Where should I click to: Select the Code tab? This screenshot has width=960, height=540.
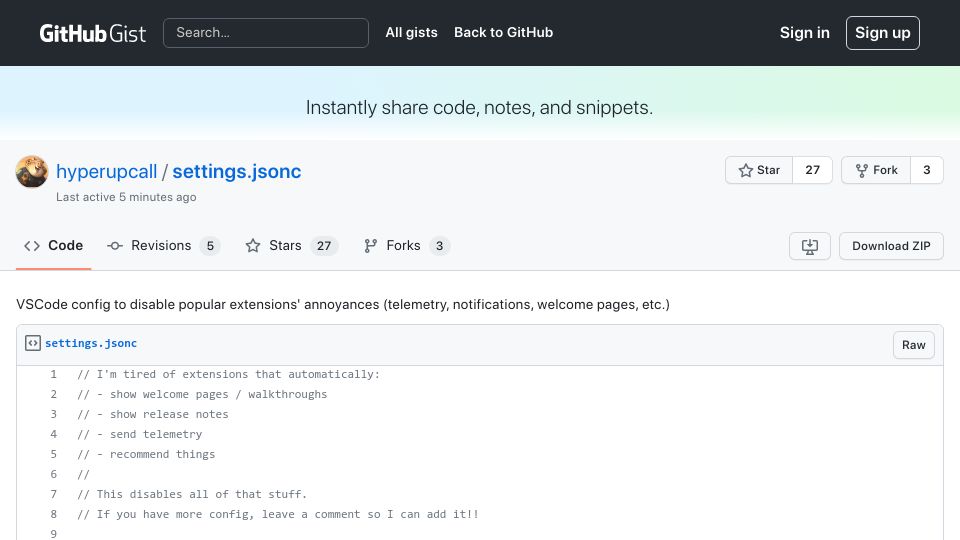click(x=53, y=246)
